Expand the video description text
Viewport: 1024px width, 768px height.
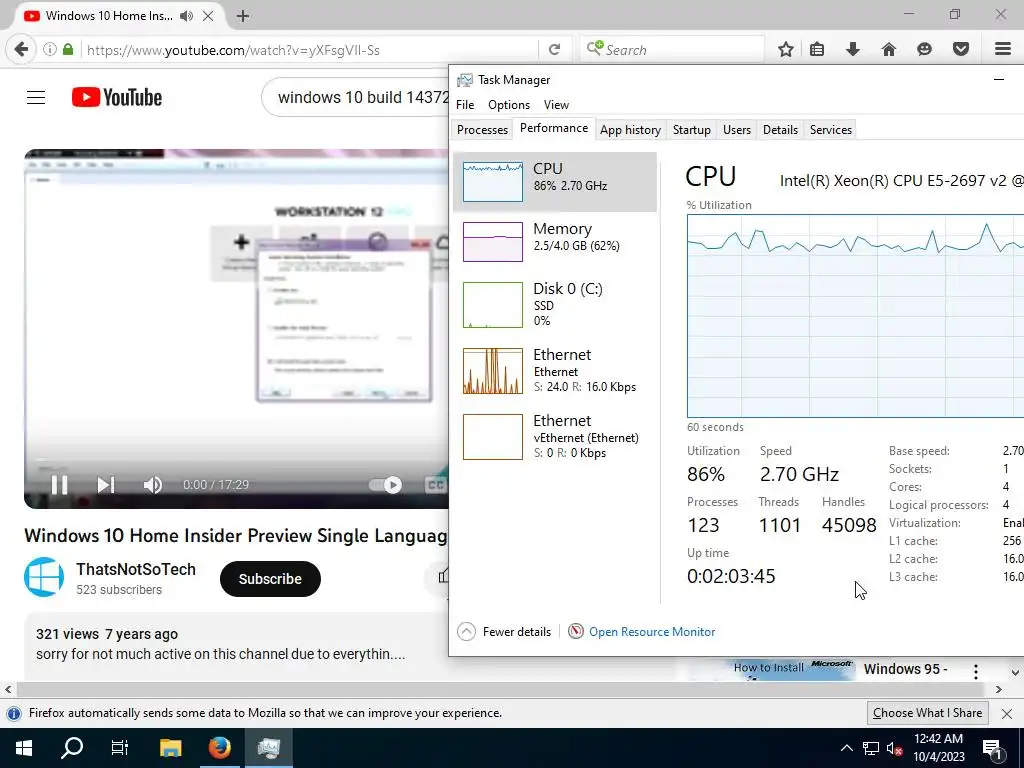tap(221, 654)
